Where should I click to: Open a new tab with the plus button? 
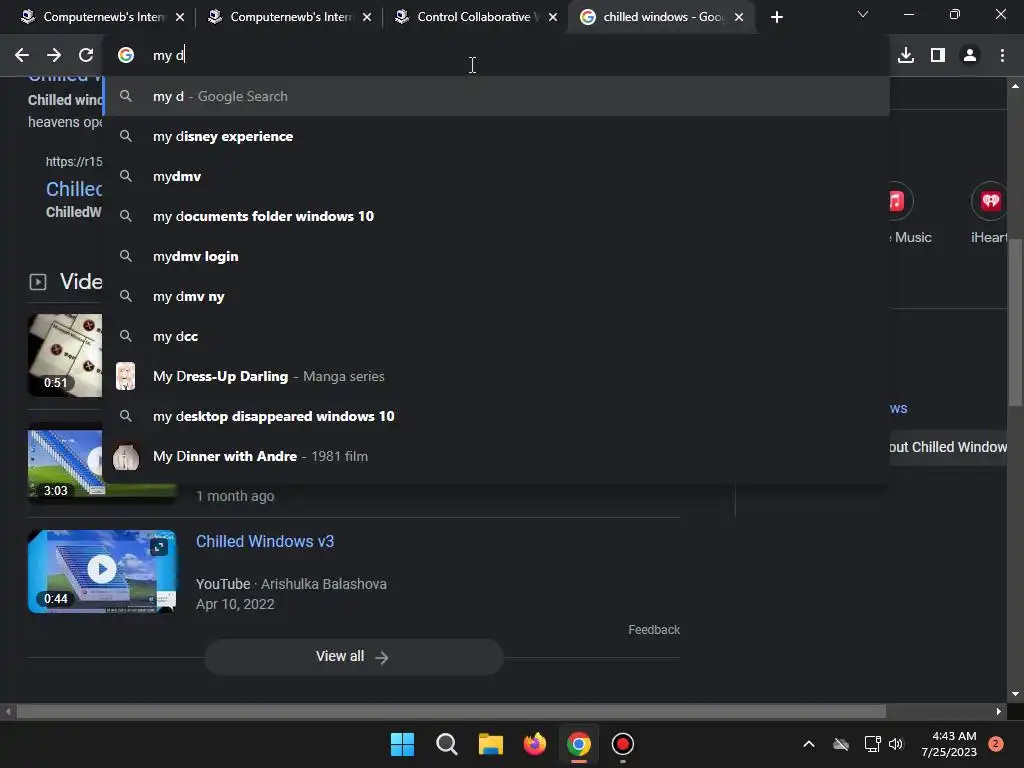(x=776, y=18)
